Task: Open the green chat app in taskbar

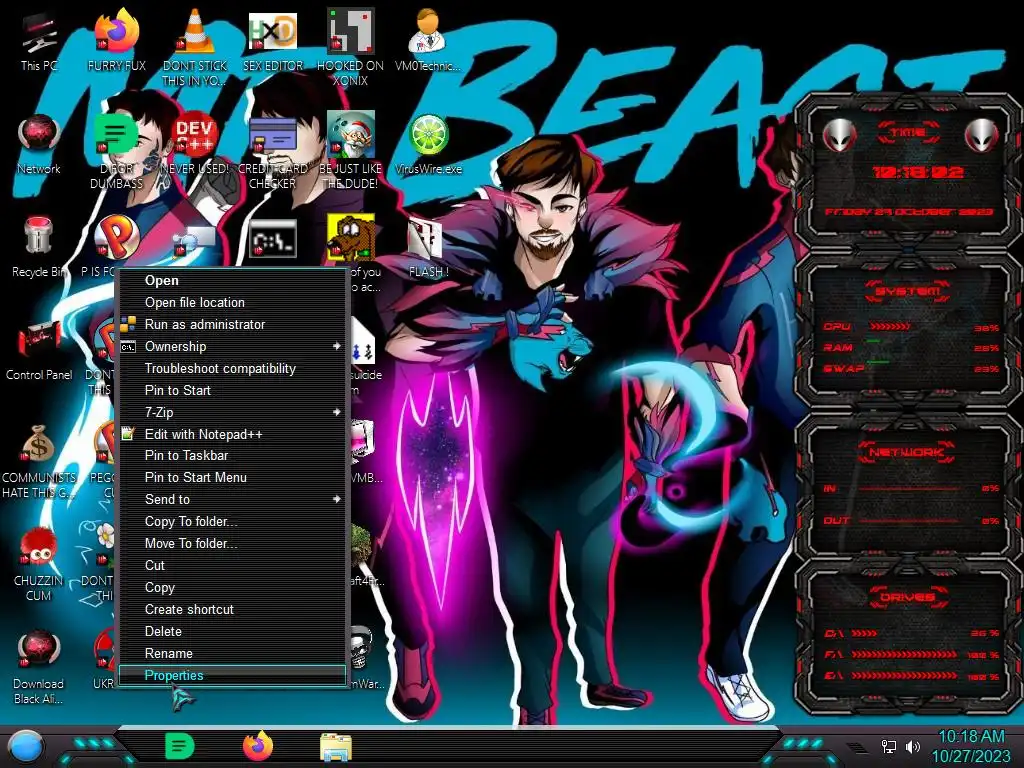Action: 180,746
